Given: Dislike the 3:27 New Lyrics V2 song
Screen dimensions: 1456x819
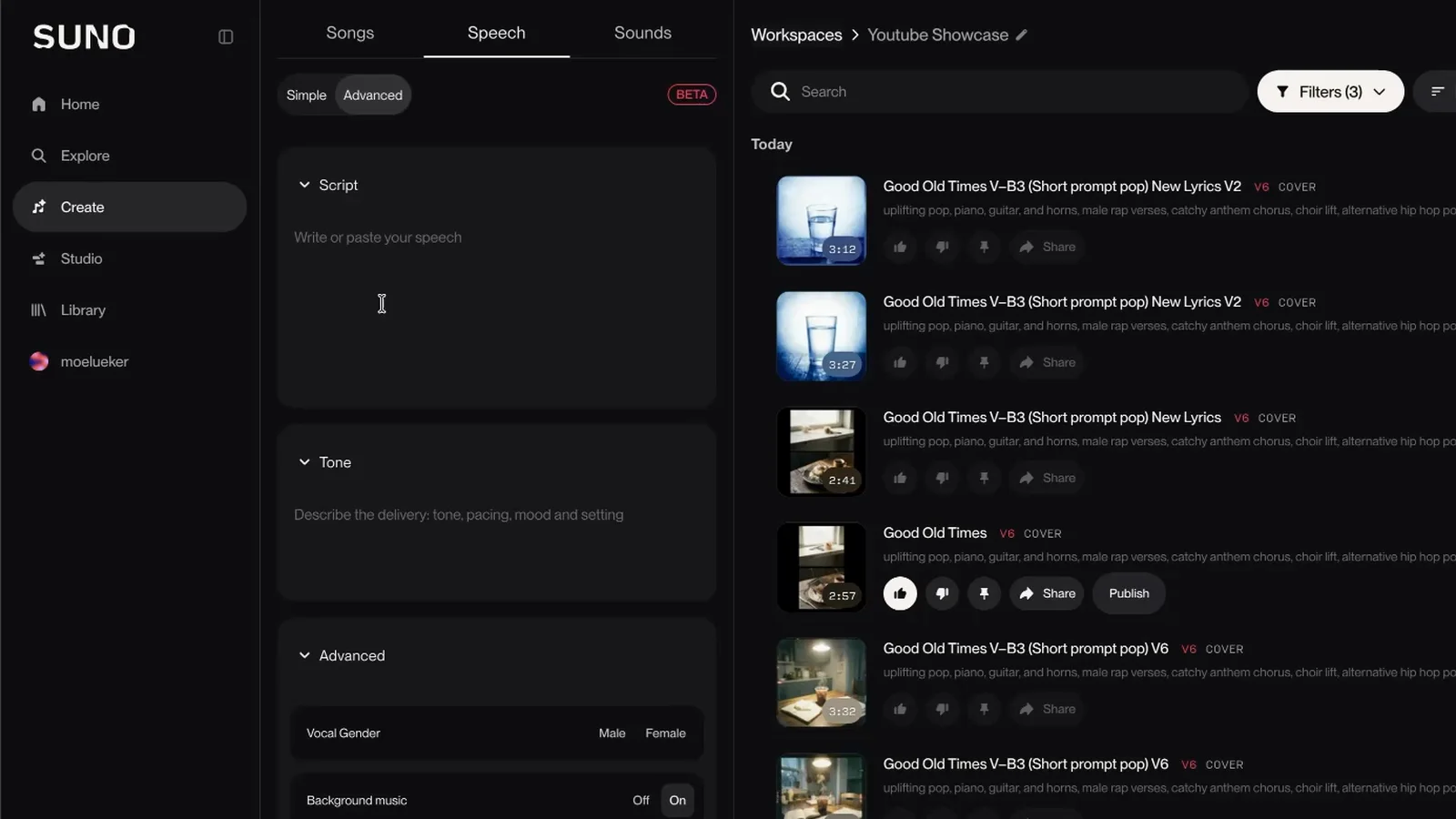Looking at the screenshot, I should click(942, 363).
